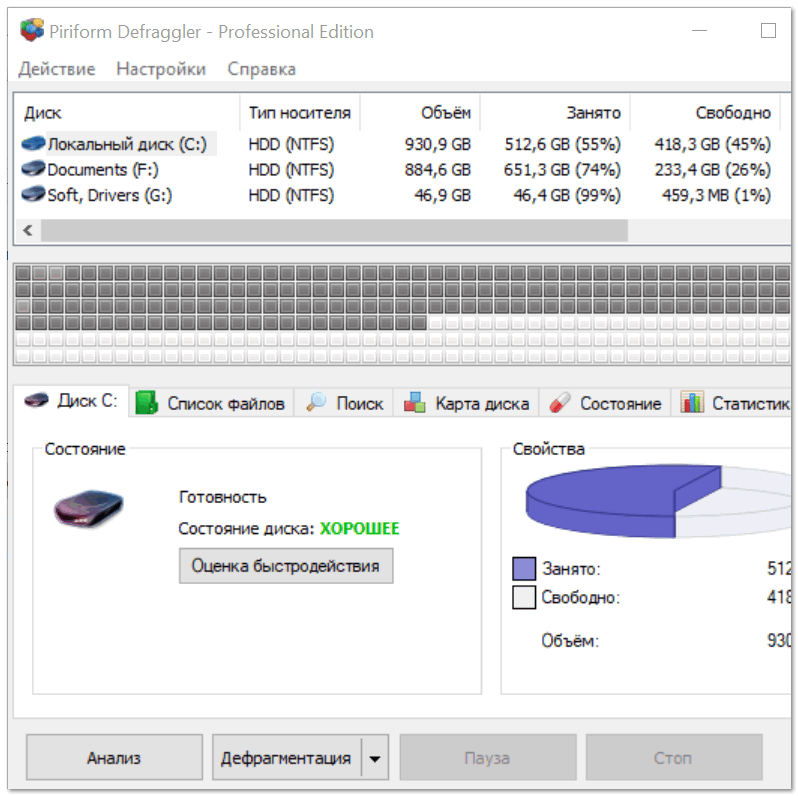The height and width of the screenshot is (796, 798).
Task: Switch to the Состояние tab
Action: tap(605, 403)
